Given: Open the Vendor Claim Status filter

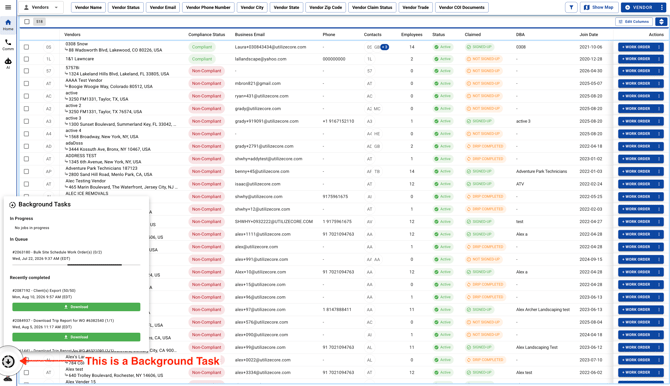Looking at the screenshot, I should pos(372,7).
